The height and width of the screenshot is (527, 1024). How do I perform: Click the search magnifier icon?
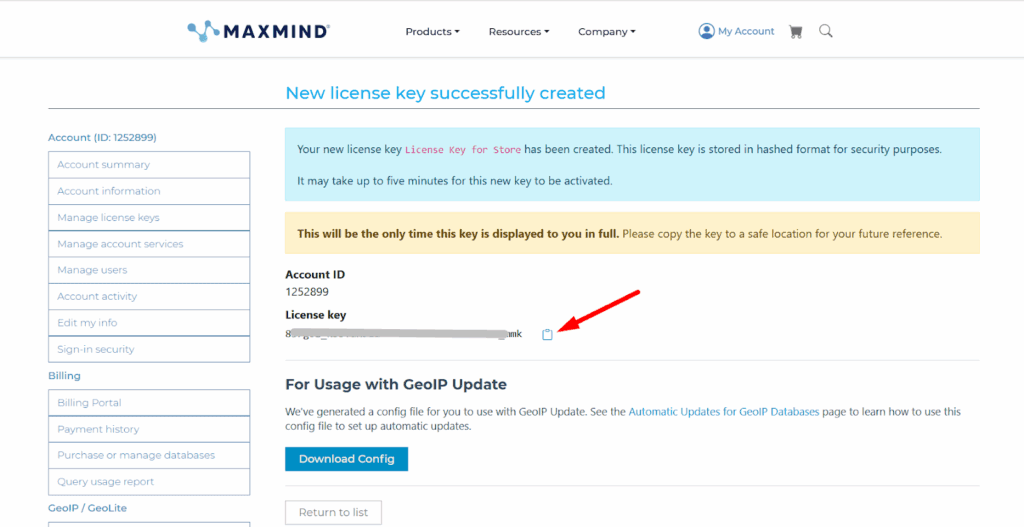[x=825, y=31]
